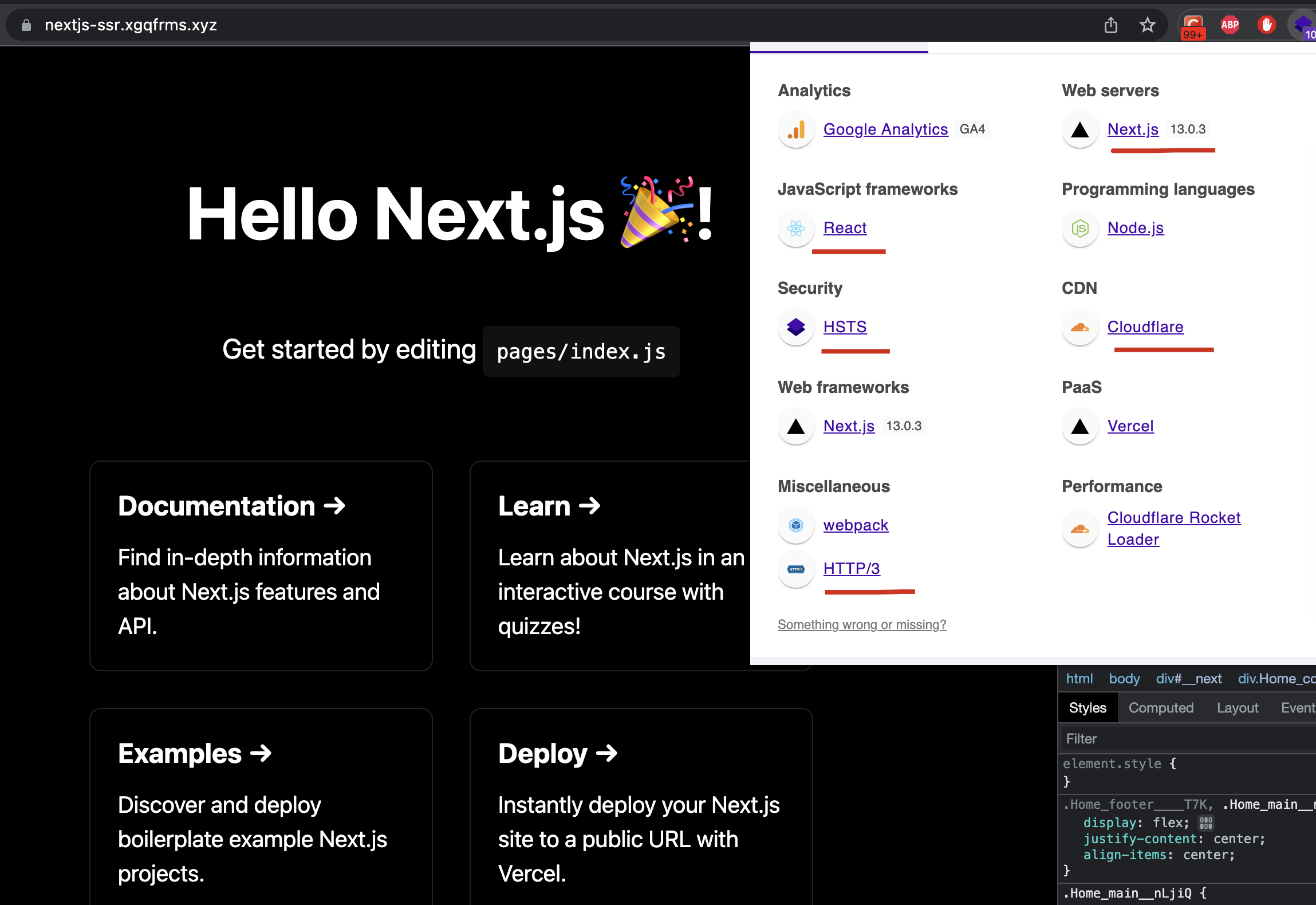The image size is (1316, 905).
Task: Click the Next.js triangle icon under Web servers
Action: tap(1080, 130)
